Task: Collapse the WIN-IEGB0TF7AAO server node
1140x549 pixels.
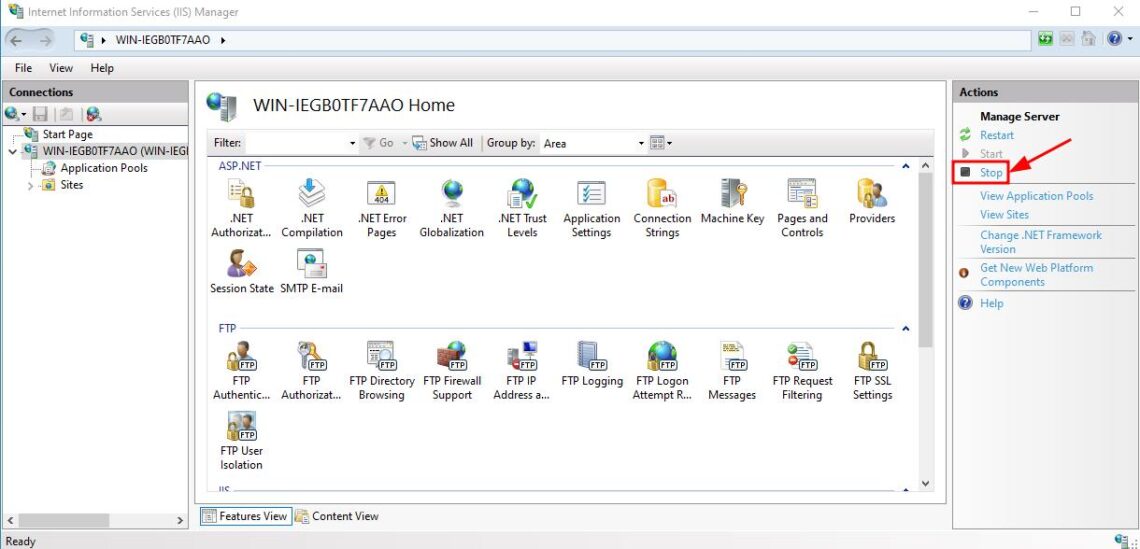Action: (x=12, y=151)
